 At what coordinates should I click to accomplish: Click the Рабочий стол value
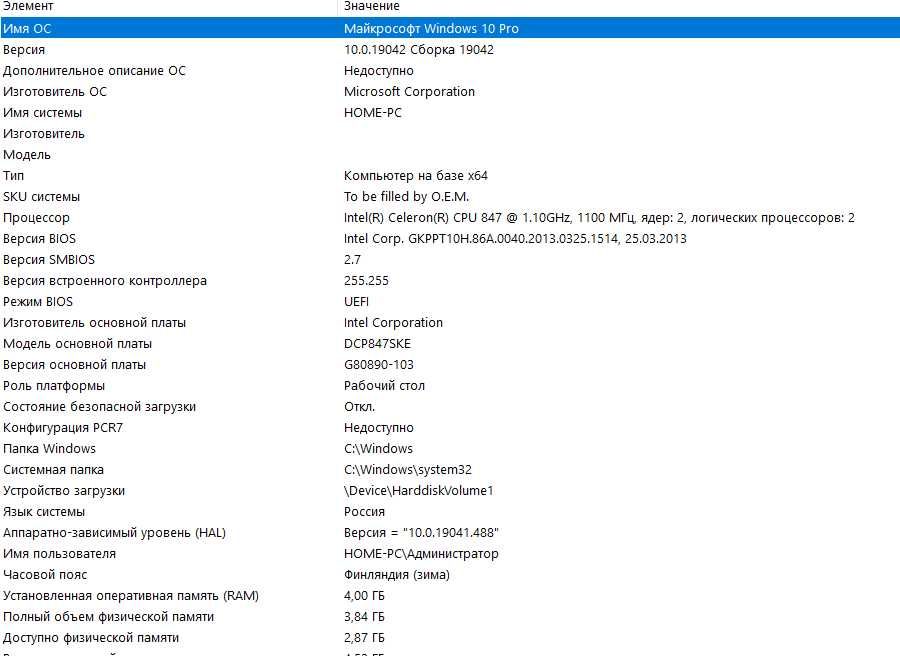point(384,386)
